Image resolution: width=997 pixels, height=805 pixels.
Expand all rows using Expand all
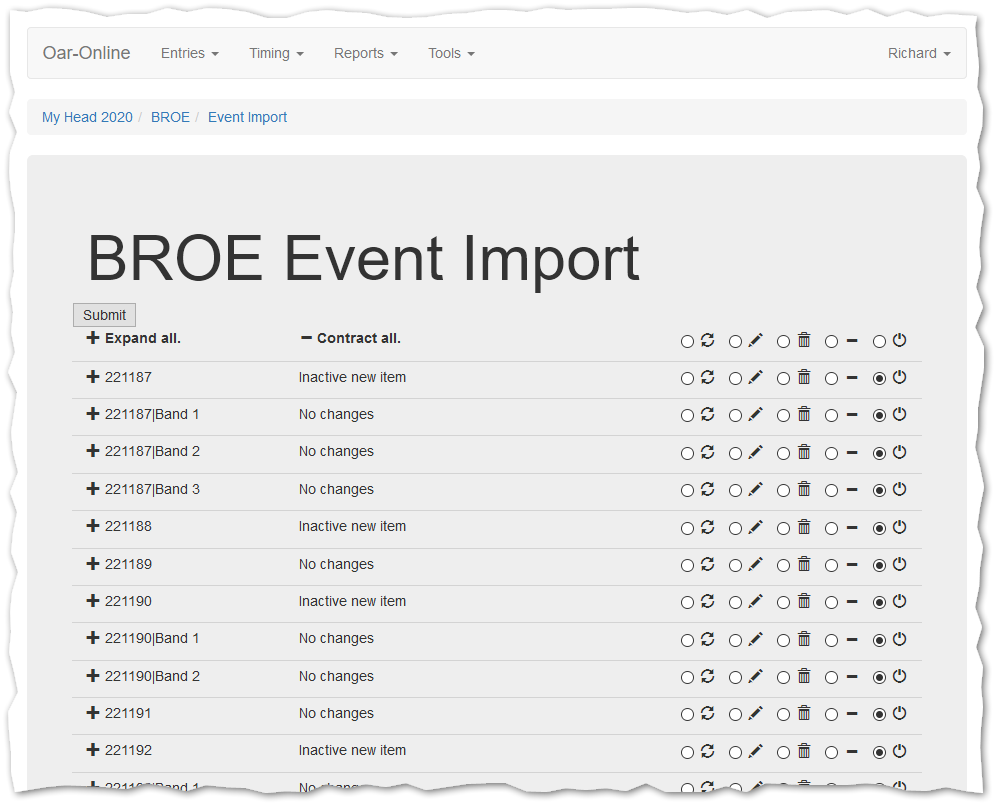coord(134,338)
